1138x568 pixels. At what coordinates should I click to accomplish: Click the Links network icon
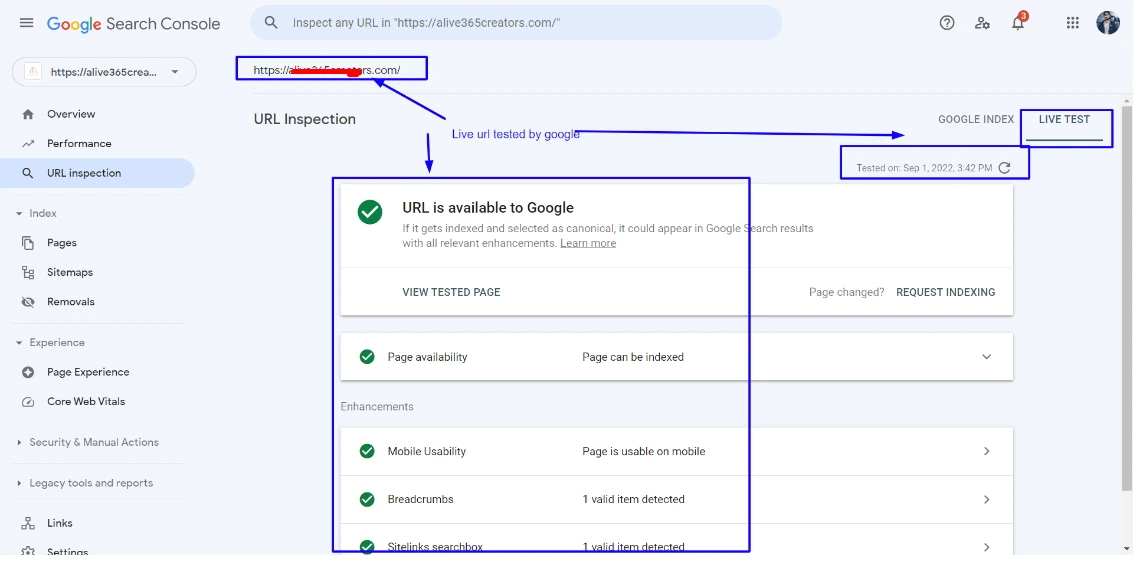coord(28,523)
